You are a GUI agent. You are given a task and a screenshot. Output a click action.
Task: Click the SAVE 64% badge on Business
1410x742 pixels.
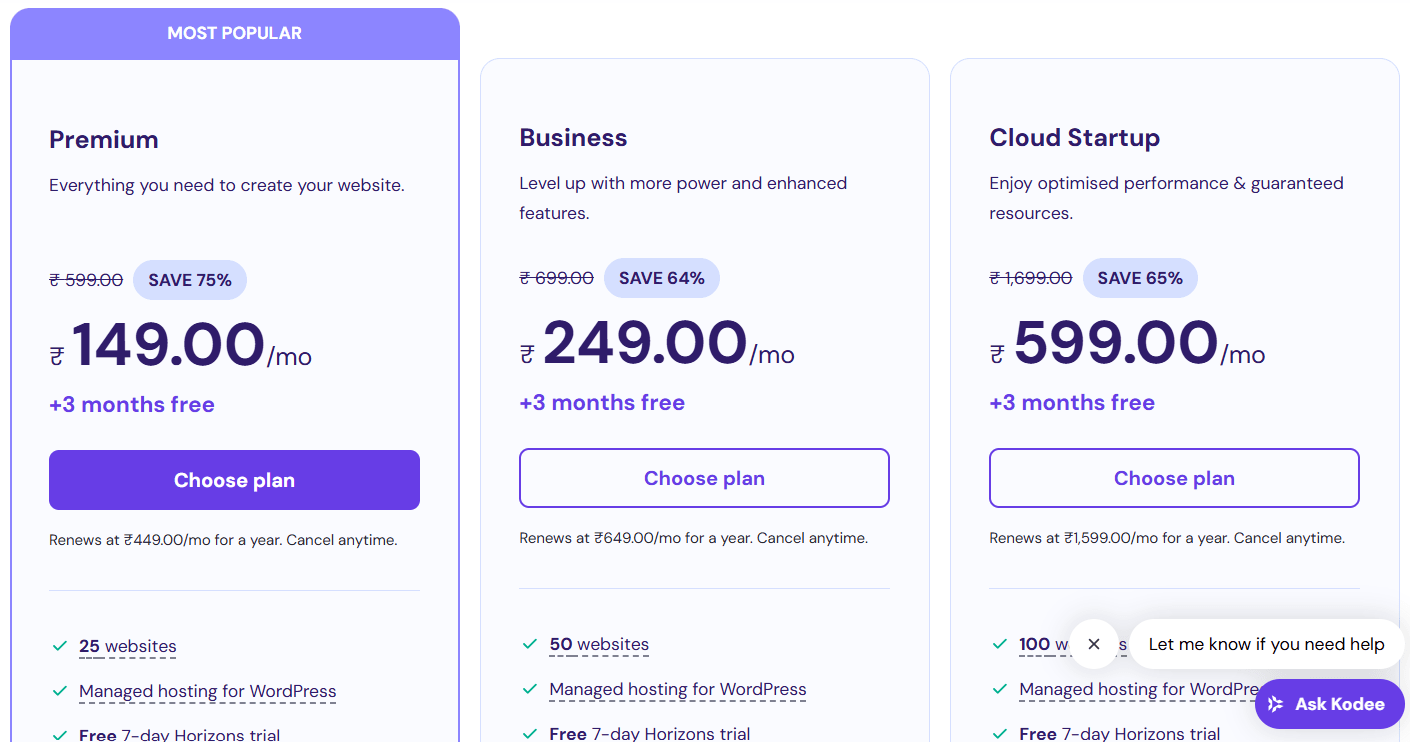[661, 278]
